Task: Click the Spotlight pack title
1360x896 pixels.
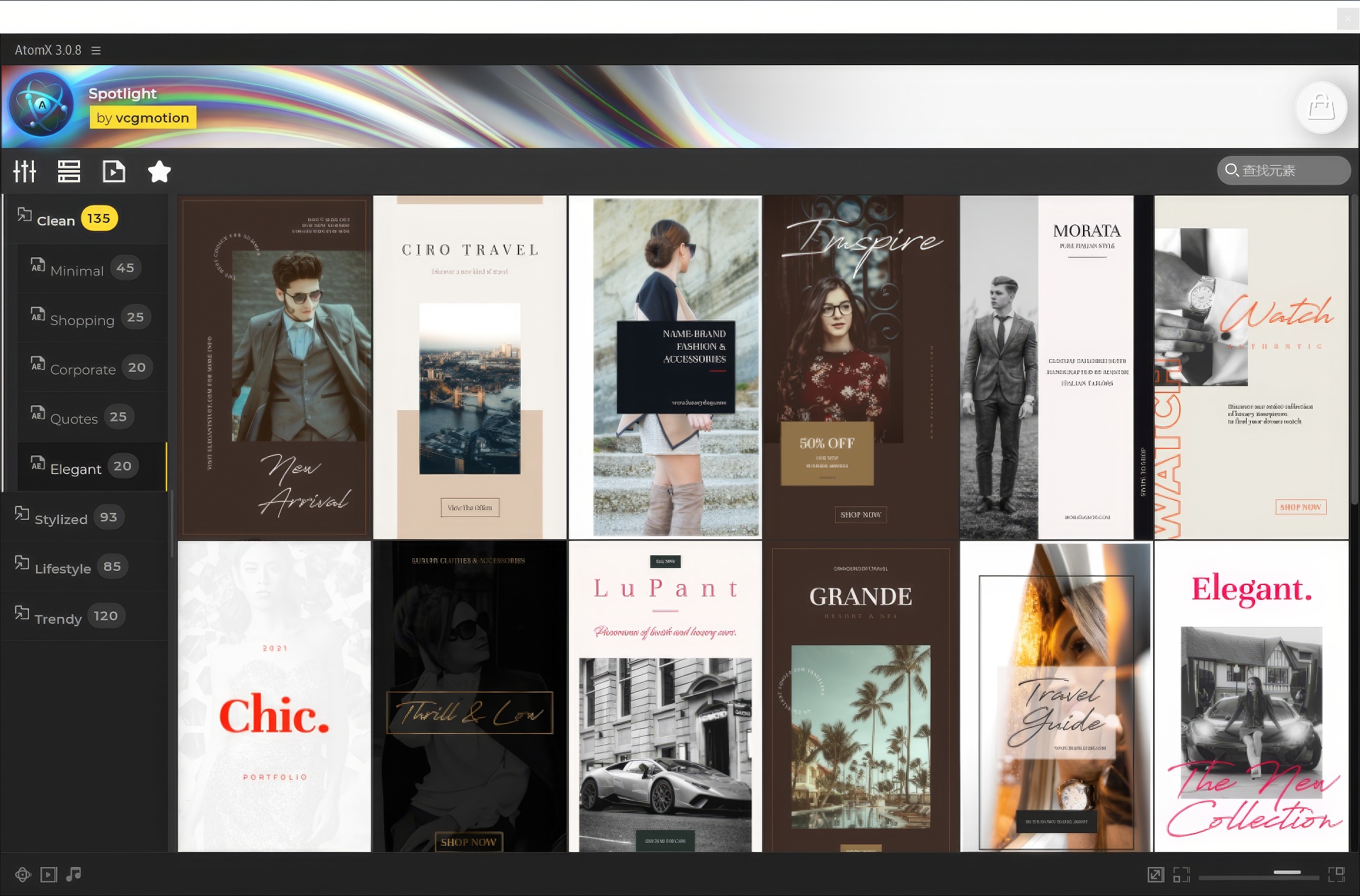Action: tap(123, 93)
